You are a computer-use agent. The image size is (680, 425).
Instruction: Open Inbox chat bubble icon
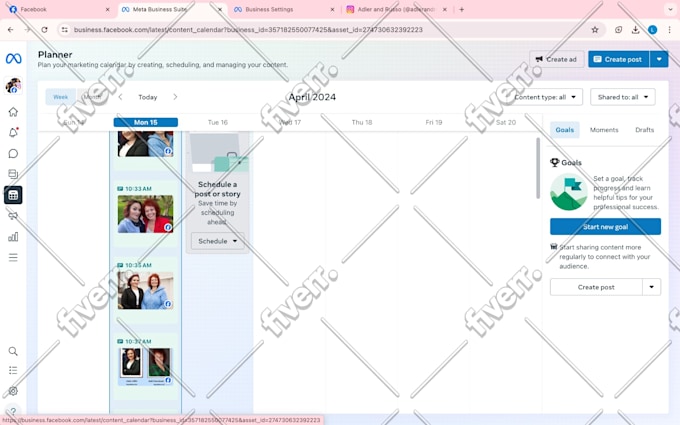click(13, 154)
